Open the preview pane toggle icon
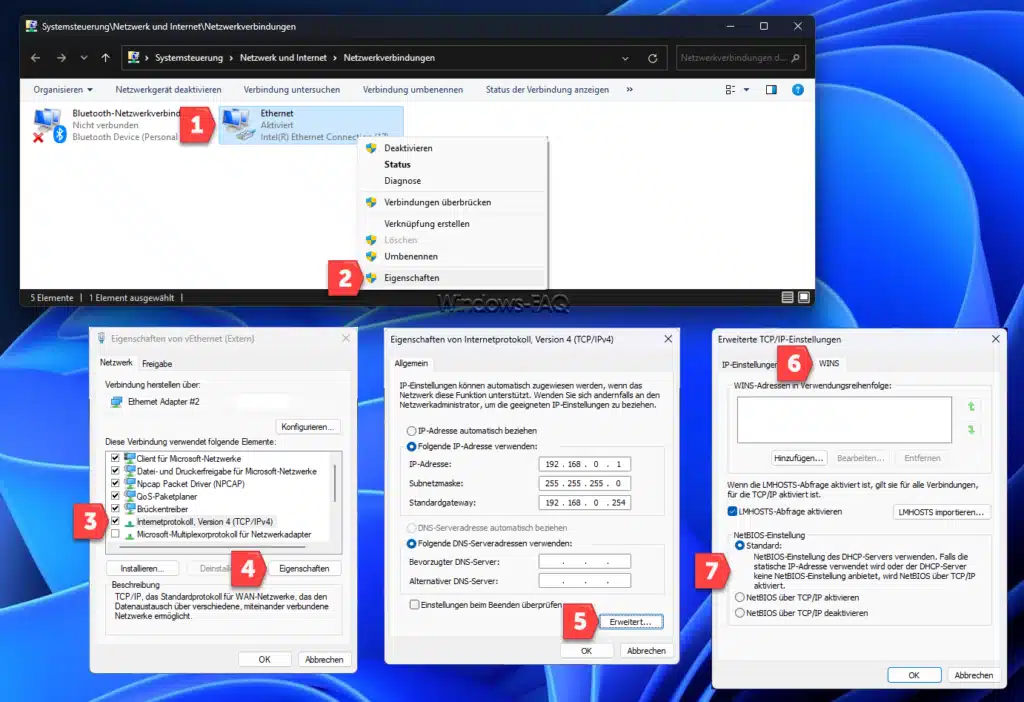The image size is (1024, 702). click(x=771, y=89)
